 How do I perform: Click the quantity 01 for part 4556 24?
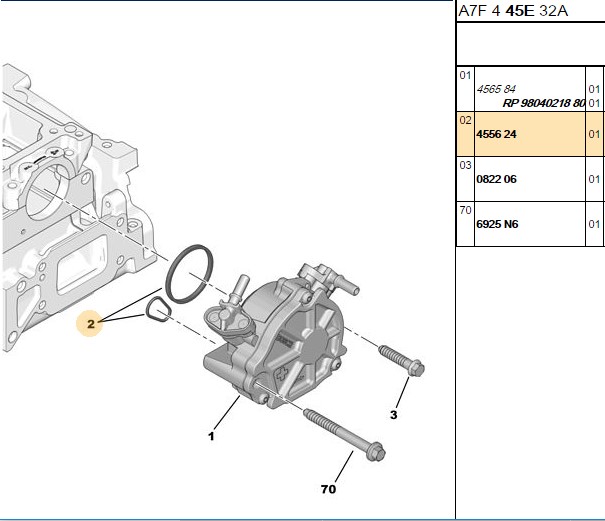click(594, 134)
